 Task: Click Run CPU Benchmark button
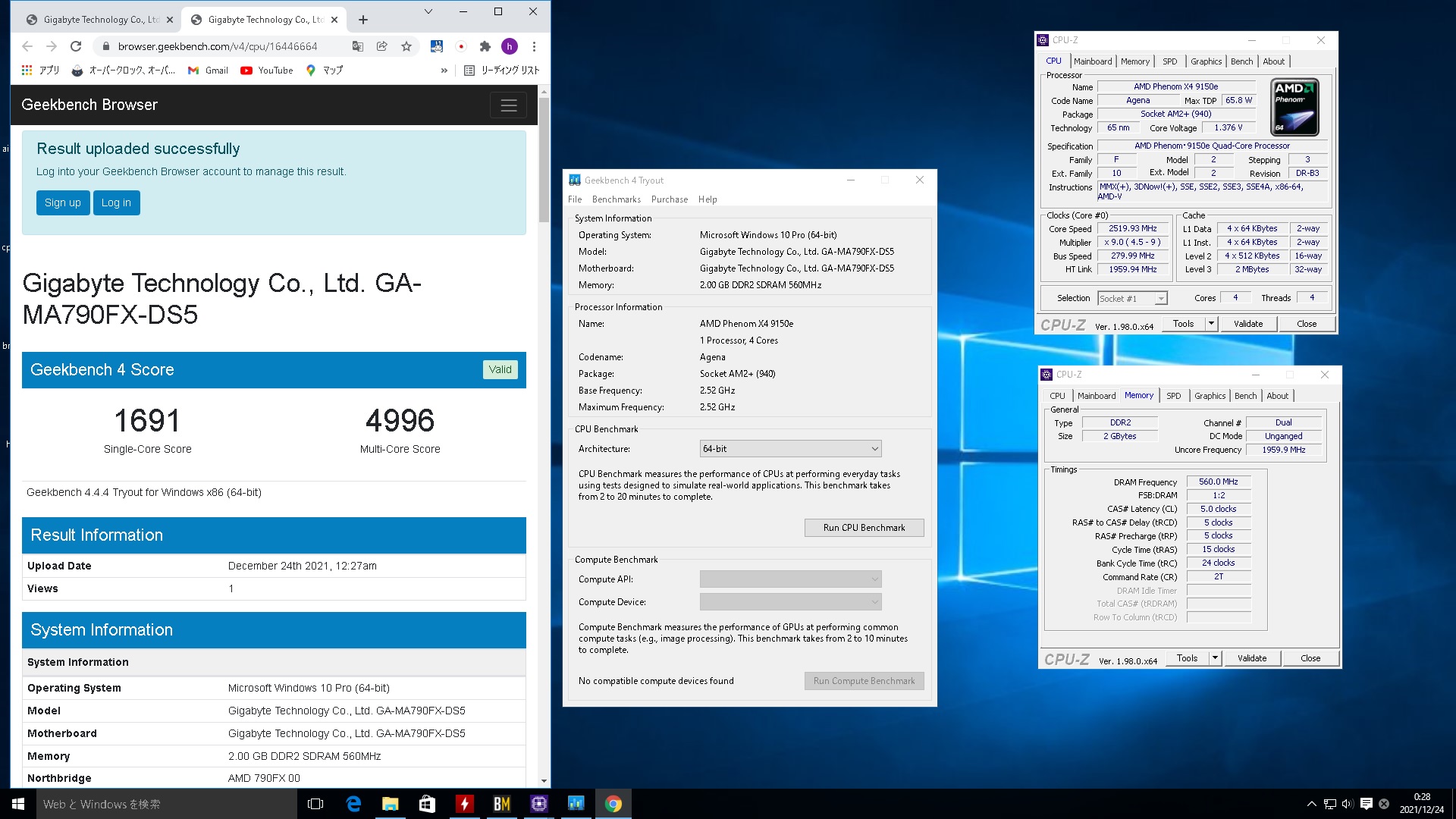(x=864, y=528)
